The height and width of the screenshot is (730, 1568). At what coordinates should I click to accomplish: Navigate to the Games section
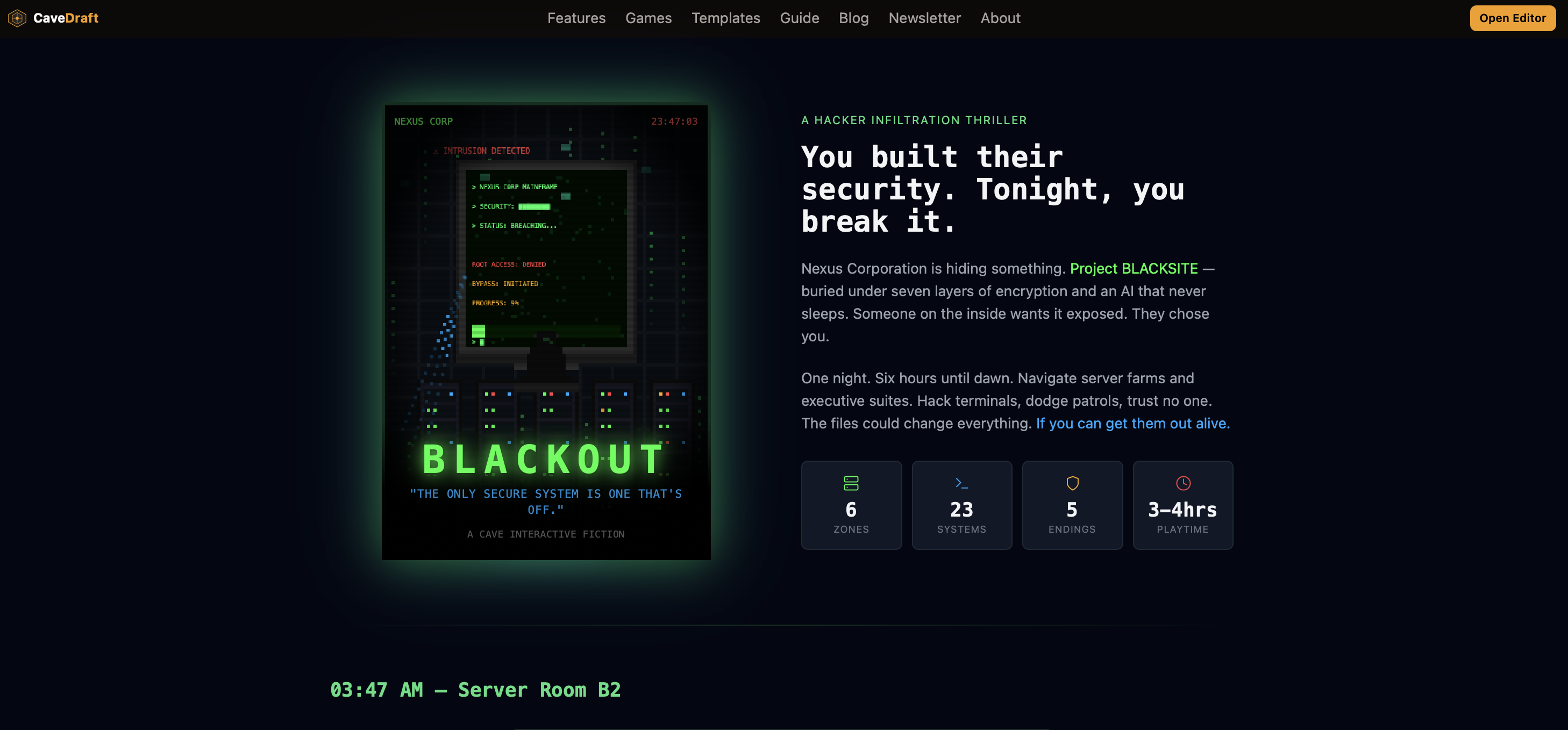[648, 18]
